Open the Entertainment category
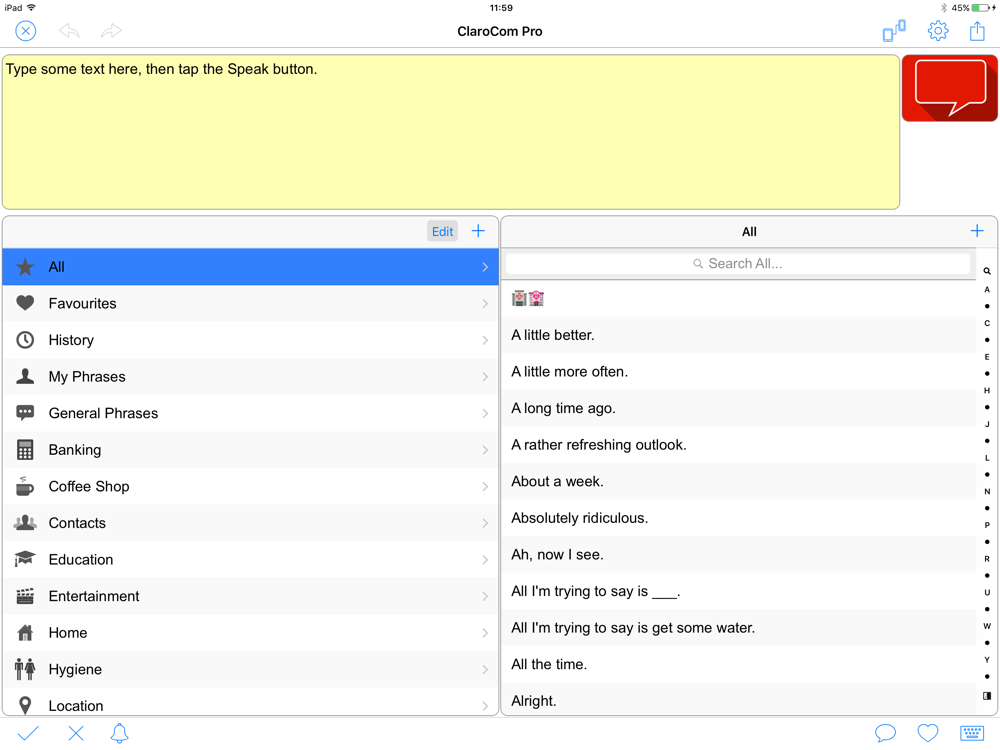The height and width of the screenshot is (750, 1000). [x=250, y=596]
